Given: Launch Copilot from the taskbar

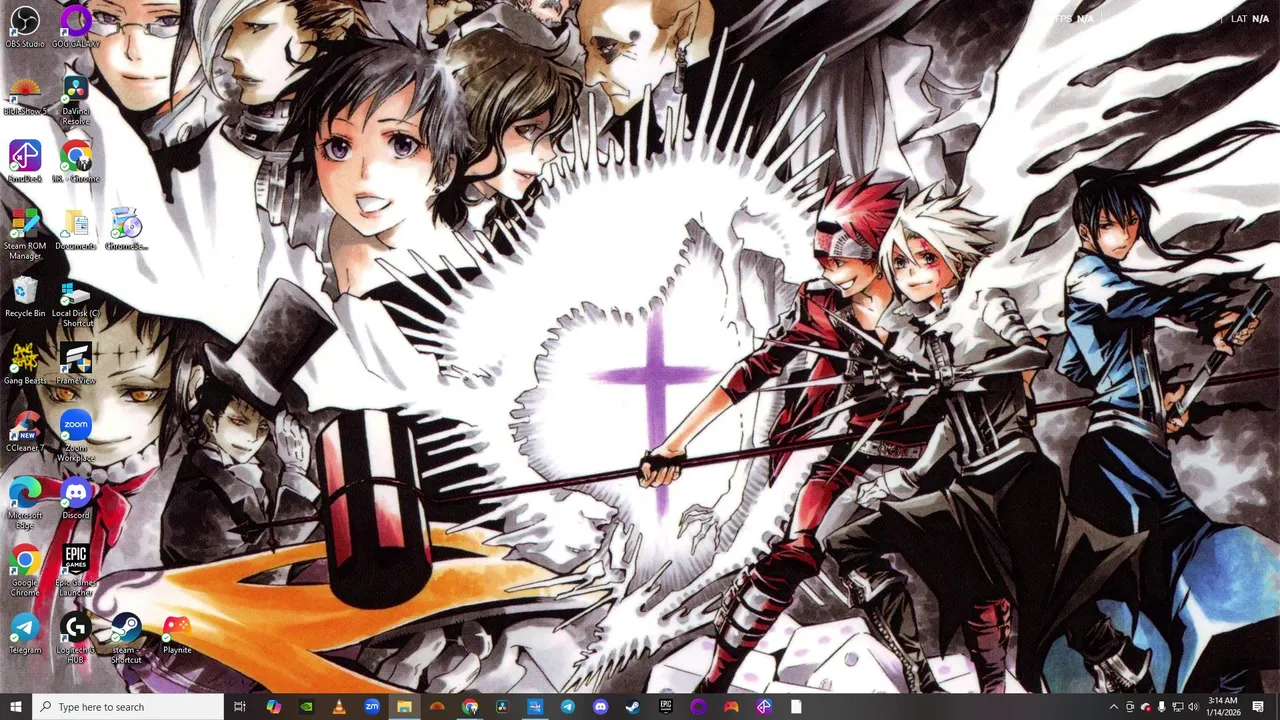Looking at the screenshot, I should [x=273, y=707].
